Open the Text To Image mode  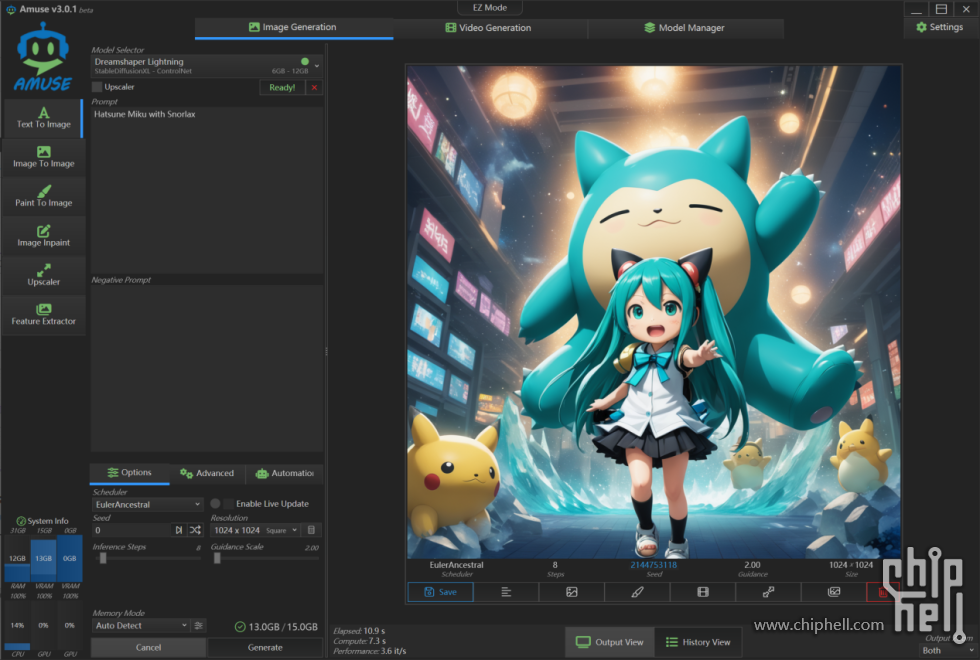[43, 118]
